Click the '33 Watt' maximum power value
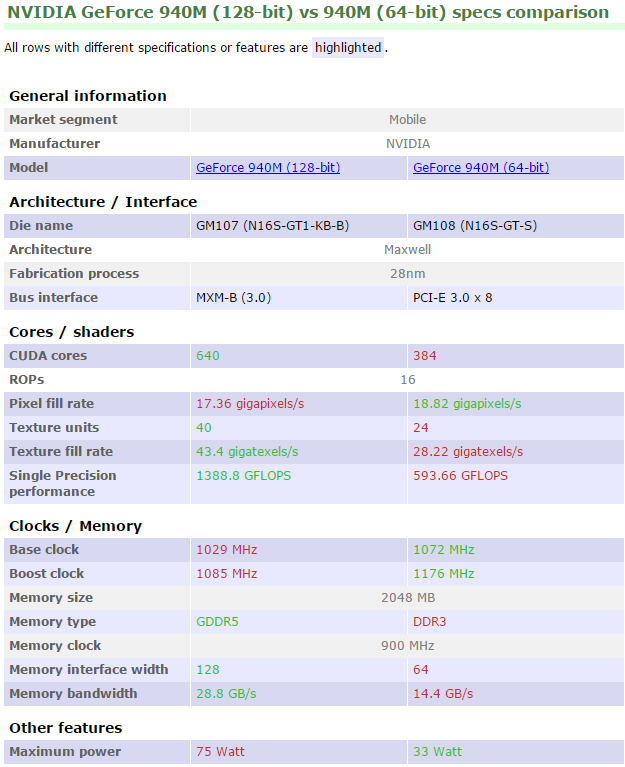The height and width of the screenshot is (767, 625). pyautogui.click(x=437, y=752)
